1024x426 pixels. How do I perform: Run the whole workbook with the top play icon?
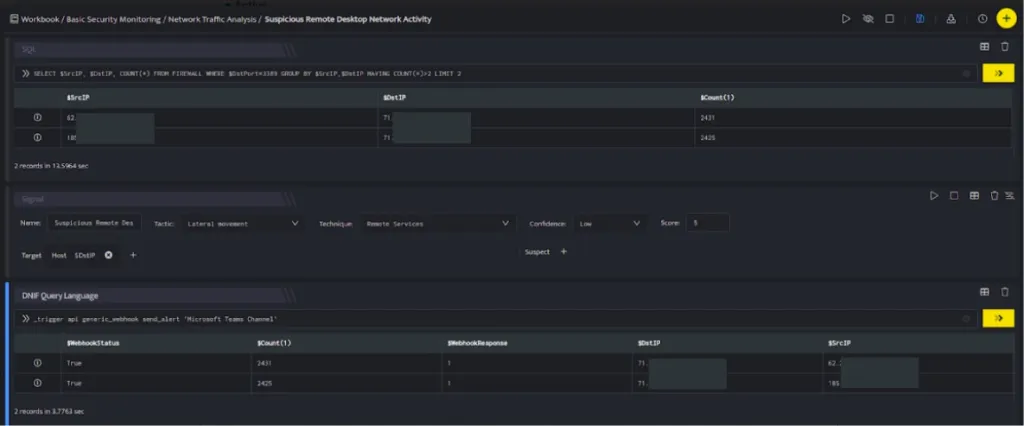click(846, 19)
